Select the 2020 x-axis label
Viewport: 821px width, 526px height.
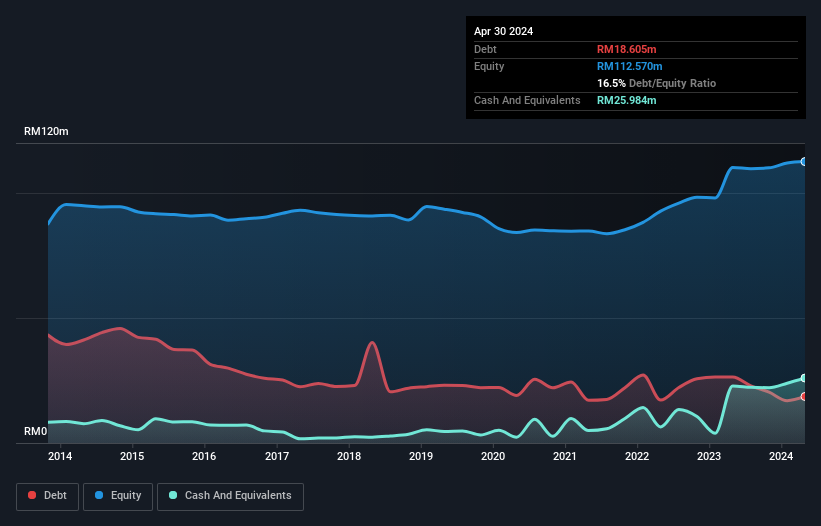493,456
